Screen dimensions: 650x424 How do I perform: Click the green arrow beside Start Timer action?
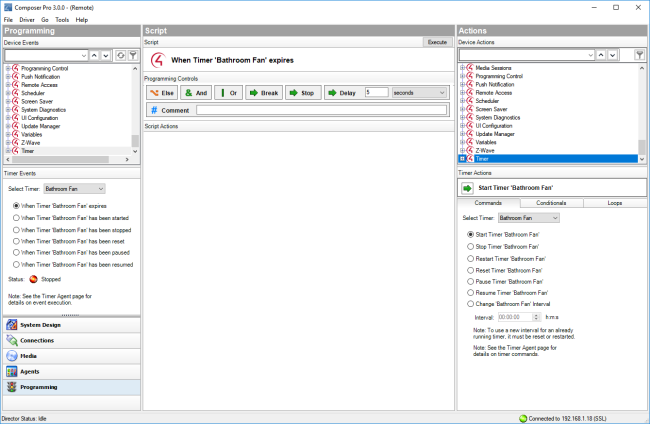467,188
